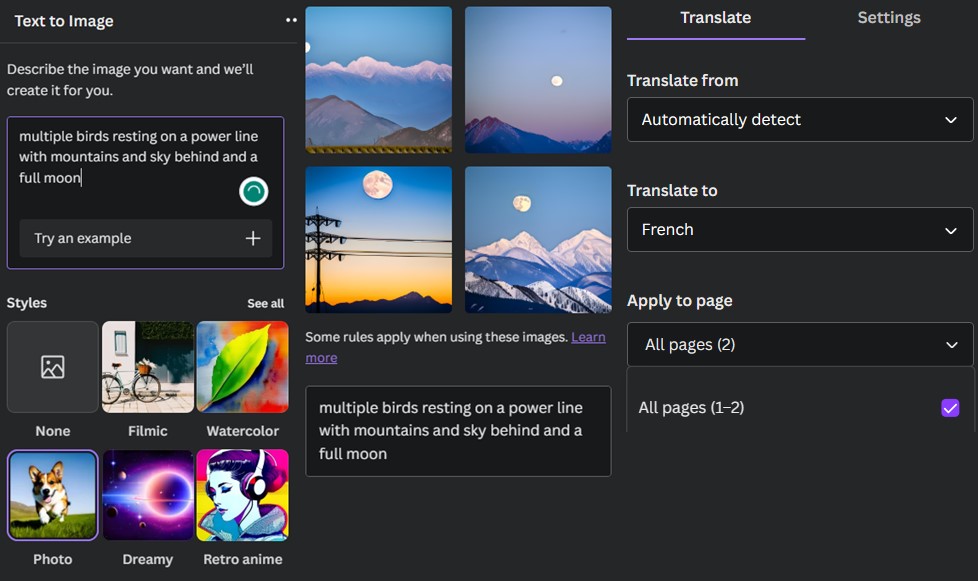Click the circular progress indicator in prompt box
Image resolution: width=978 pixels, height=581 pixels.
pyautogui.click(x=253, y=191)
